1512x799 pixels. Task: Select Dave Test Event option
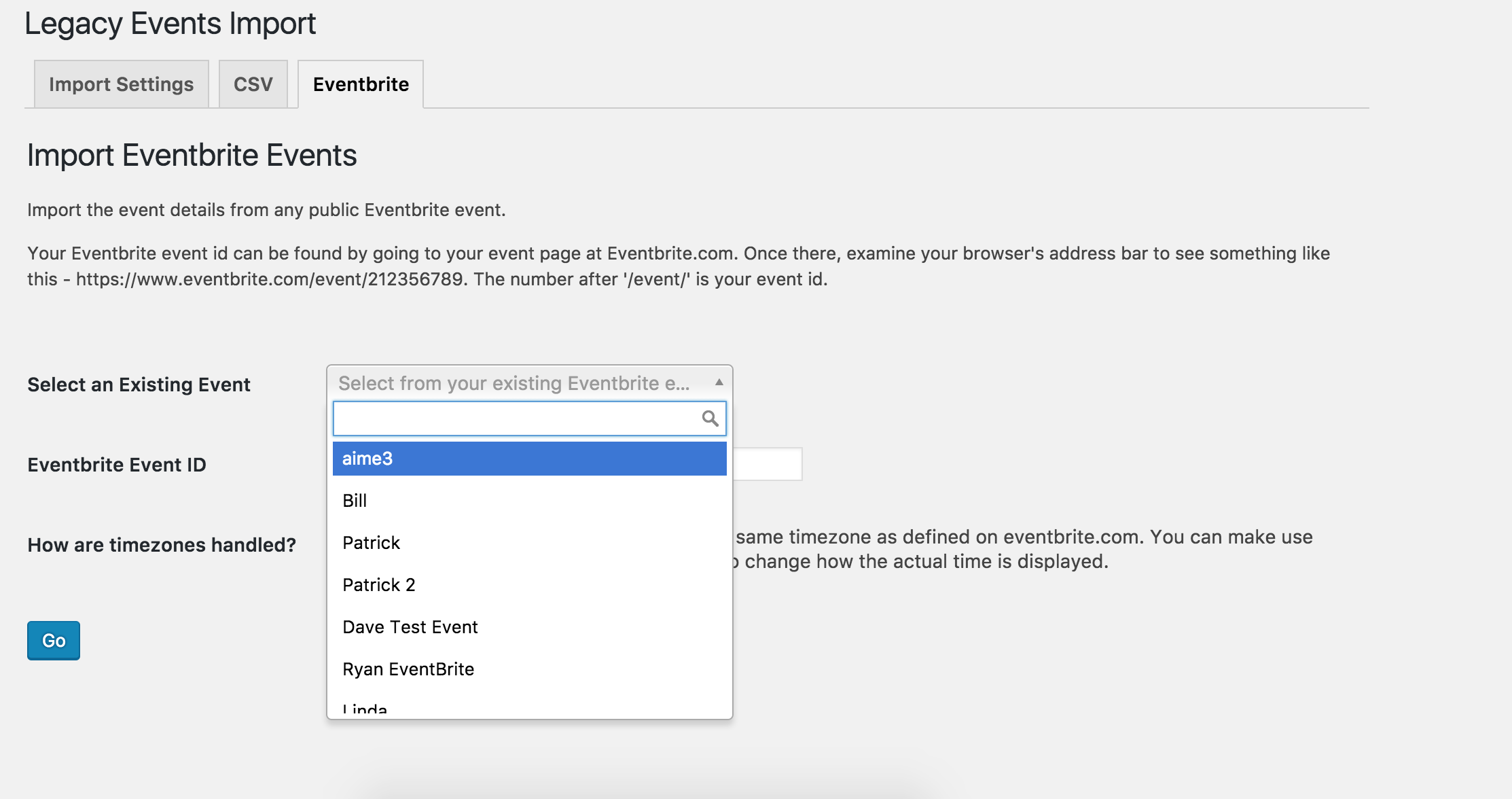coord(410,627)
